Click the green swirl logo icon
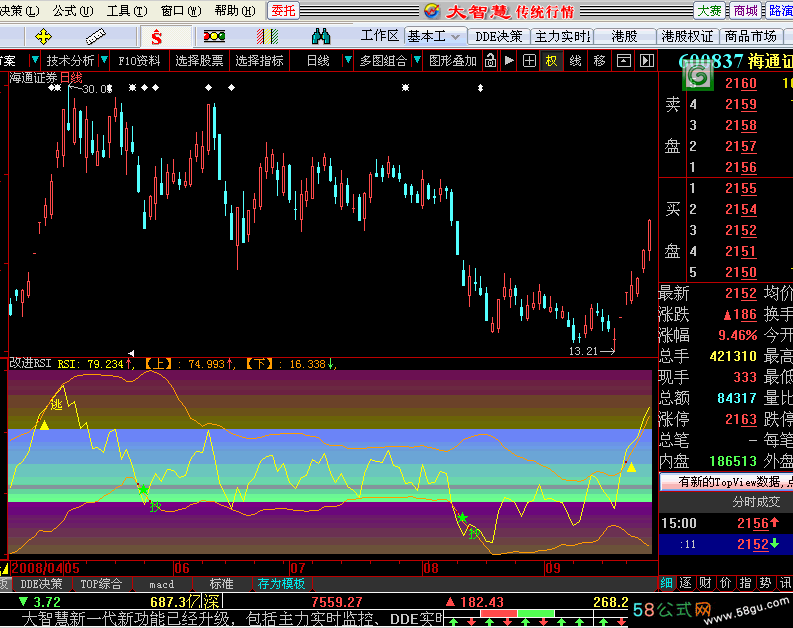This screenshot has height=628, width=793. pyautogui.click(x=698, y=77)
